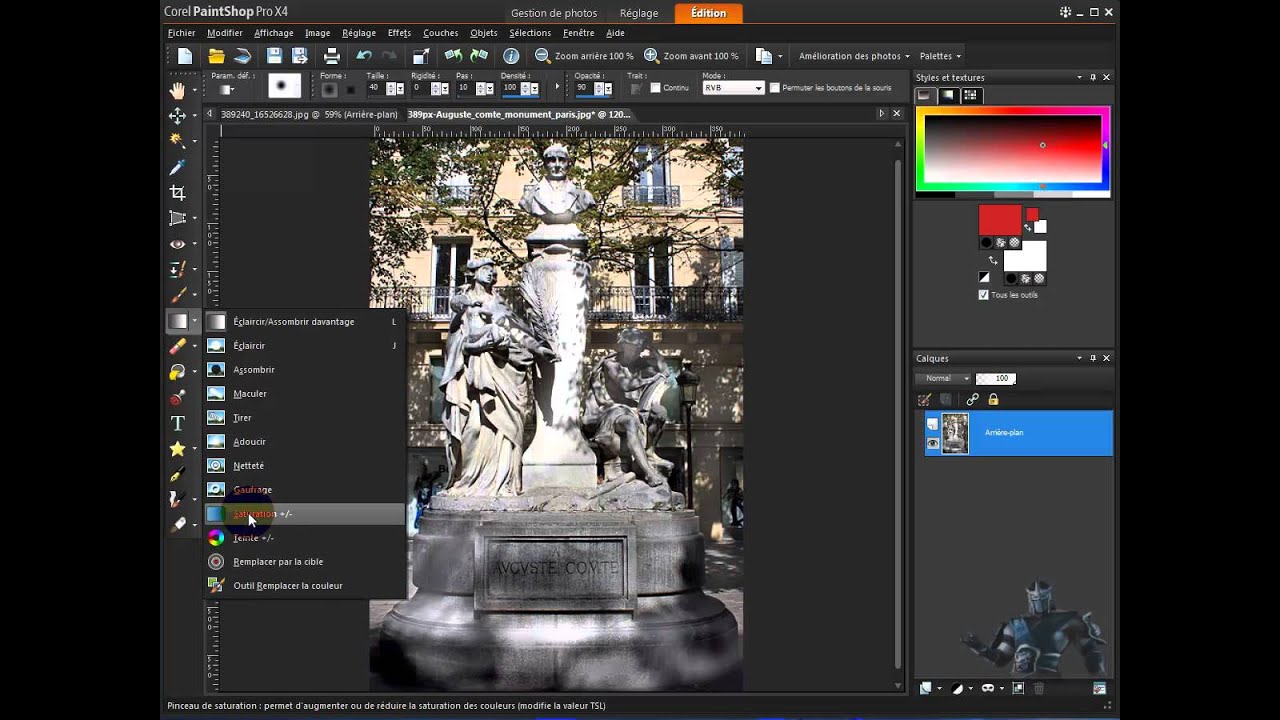Switch to Réglage workspace tab
Viewport: 1280px width, 720px height.
(x=639, y=13)
